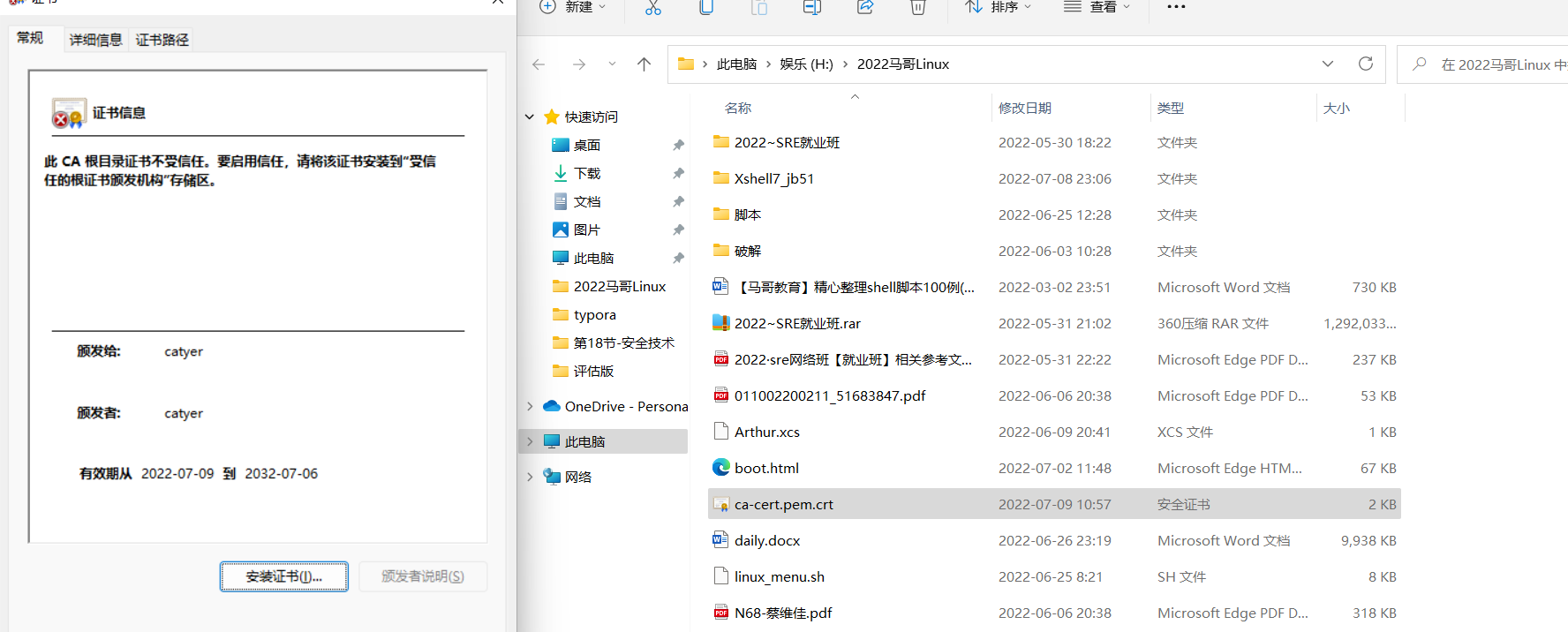The height and width of the screenshot is (632, 1568).
Task: Open 桌面 in quick access
Action: point(586,145)
